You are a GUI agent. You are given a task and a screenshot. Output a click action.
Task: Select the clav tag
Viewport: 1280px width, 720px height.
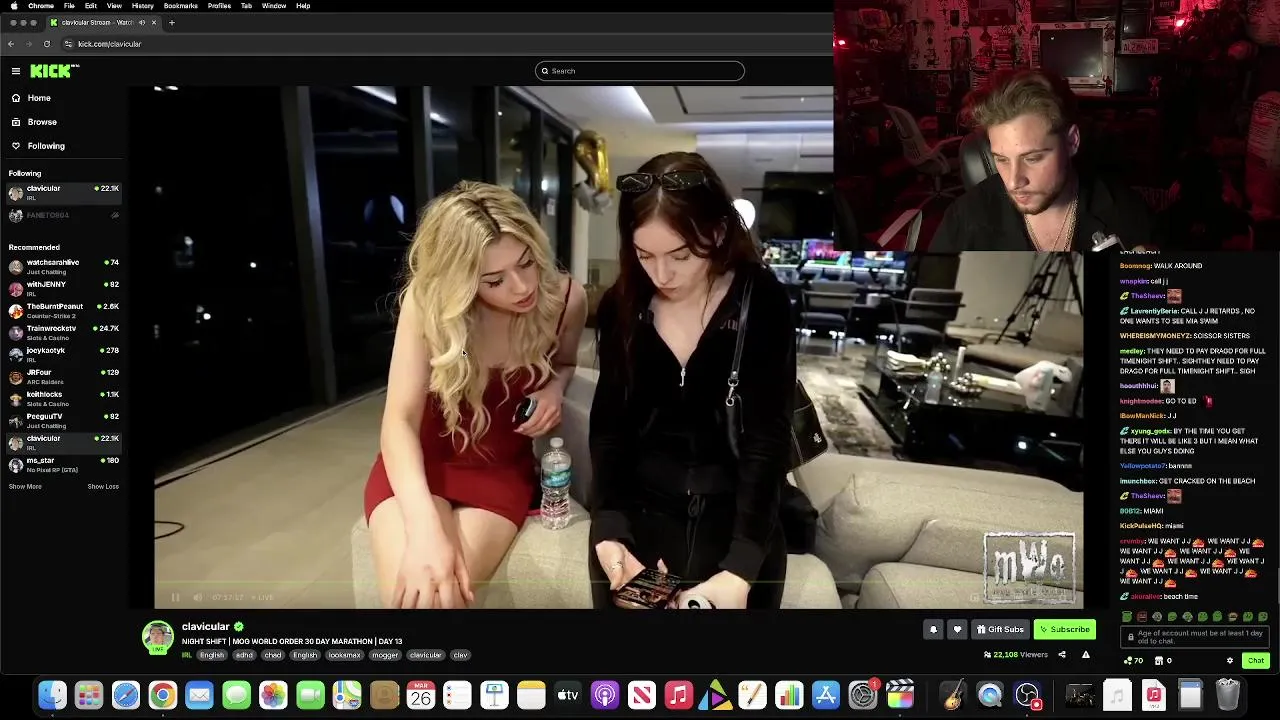tap(460, 655)
